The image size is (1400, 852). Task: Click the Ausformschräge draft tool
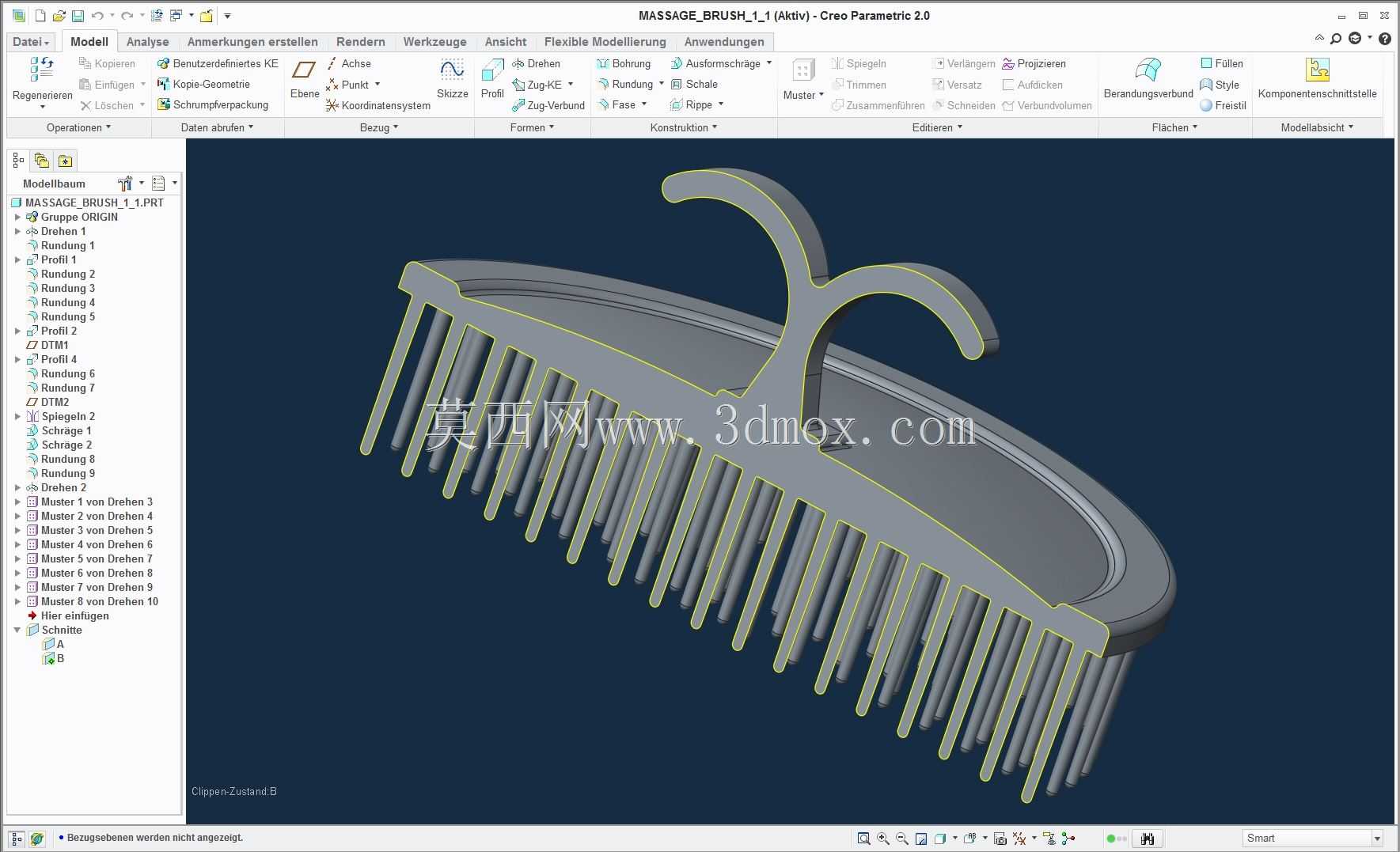tap(715, 63)
